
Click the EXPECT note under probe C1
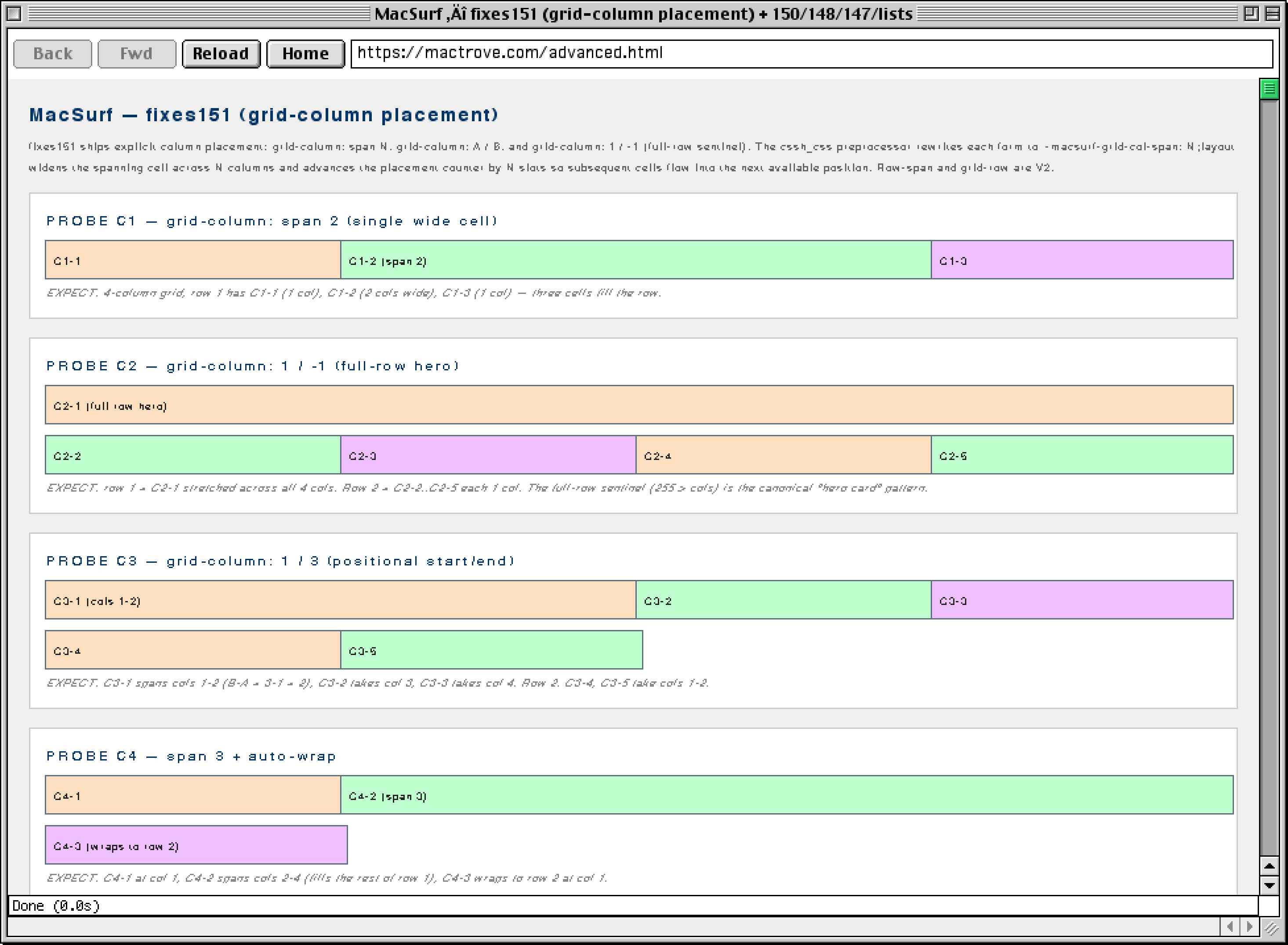click(354, 293)
